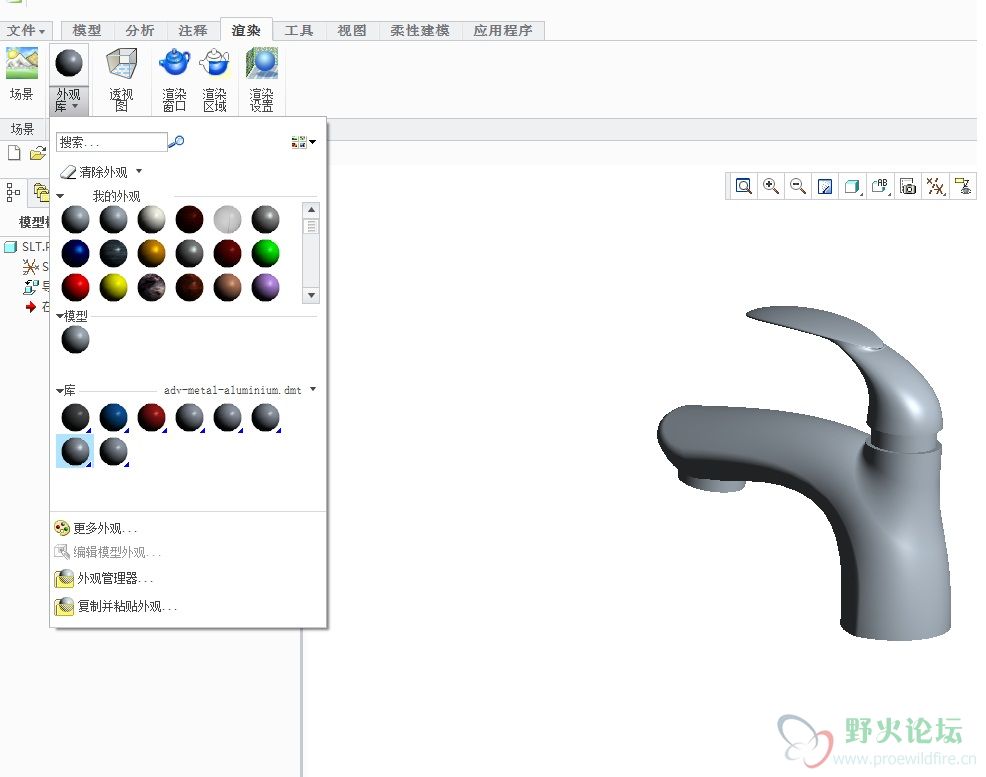Click the 搜索 search input field
This screenshot has width=986, height=777.
111,142
